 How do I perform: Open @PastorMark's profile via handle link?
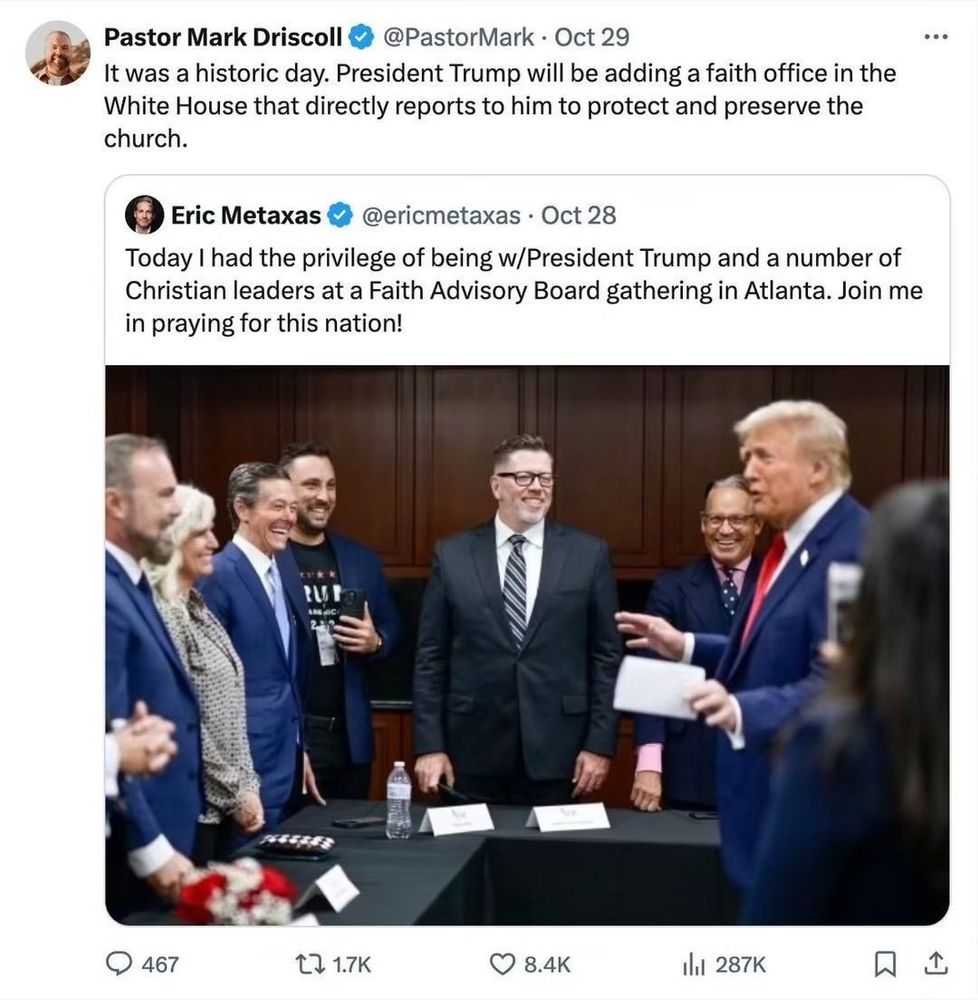462,36
